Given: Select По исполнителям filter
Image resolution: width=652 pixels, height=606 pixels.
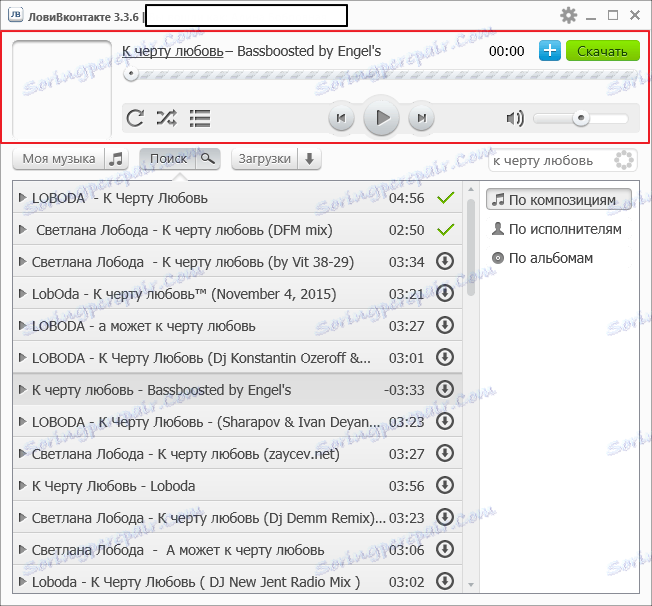Looking at the screenshot, I should point(559,229).
